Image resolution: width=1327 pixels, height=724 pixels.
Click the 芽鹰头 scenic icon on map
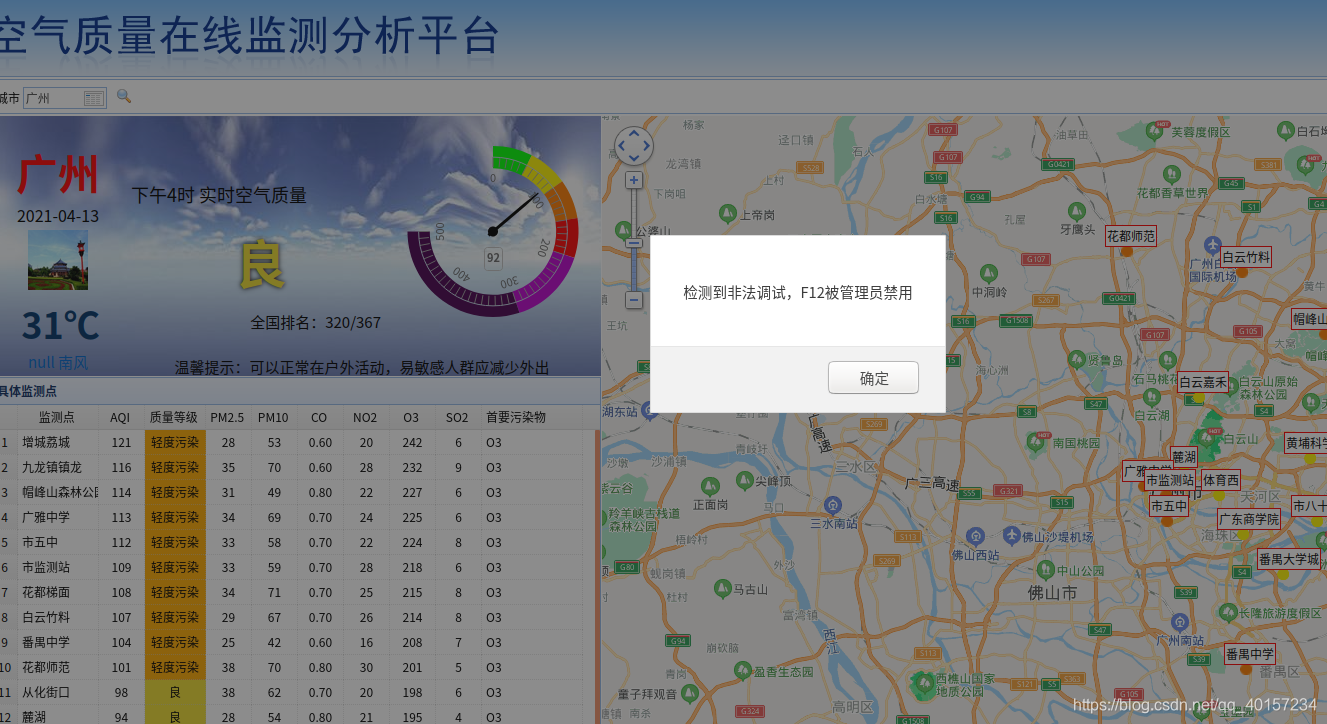(x=1076, y=212)
